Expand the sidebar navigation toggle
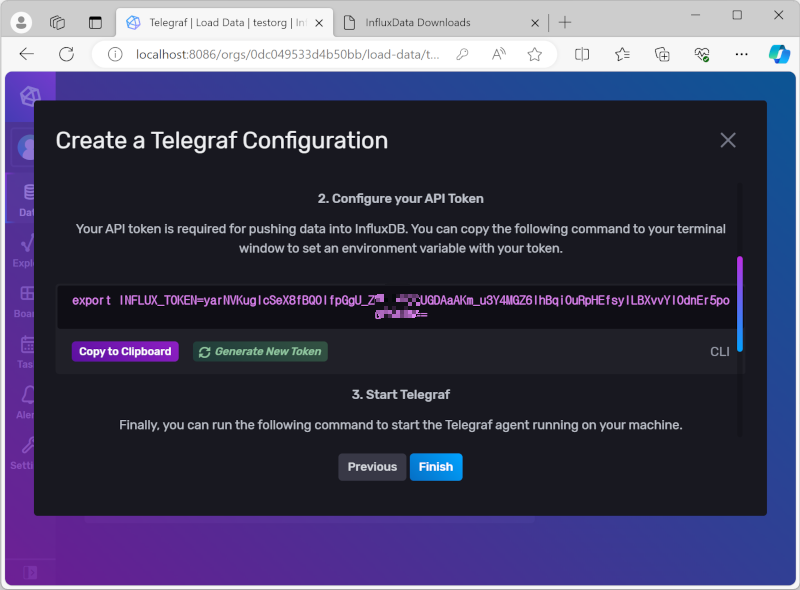 [30, 572]
